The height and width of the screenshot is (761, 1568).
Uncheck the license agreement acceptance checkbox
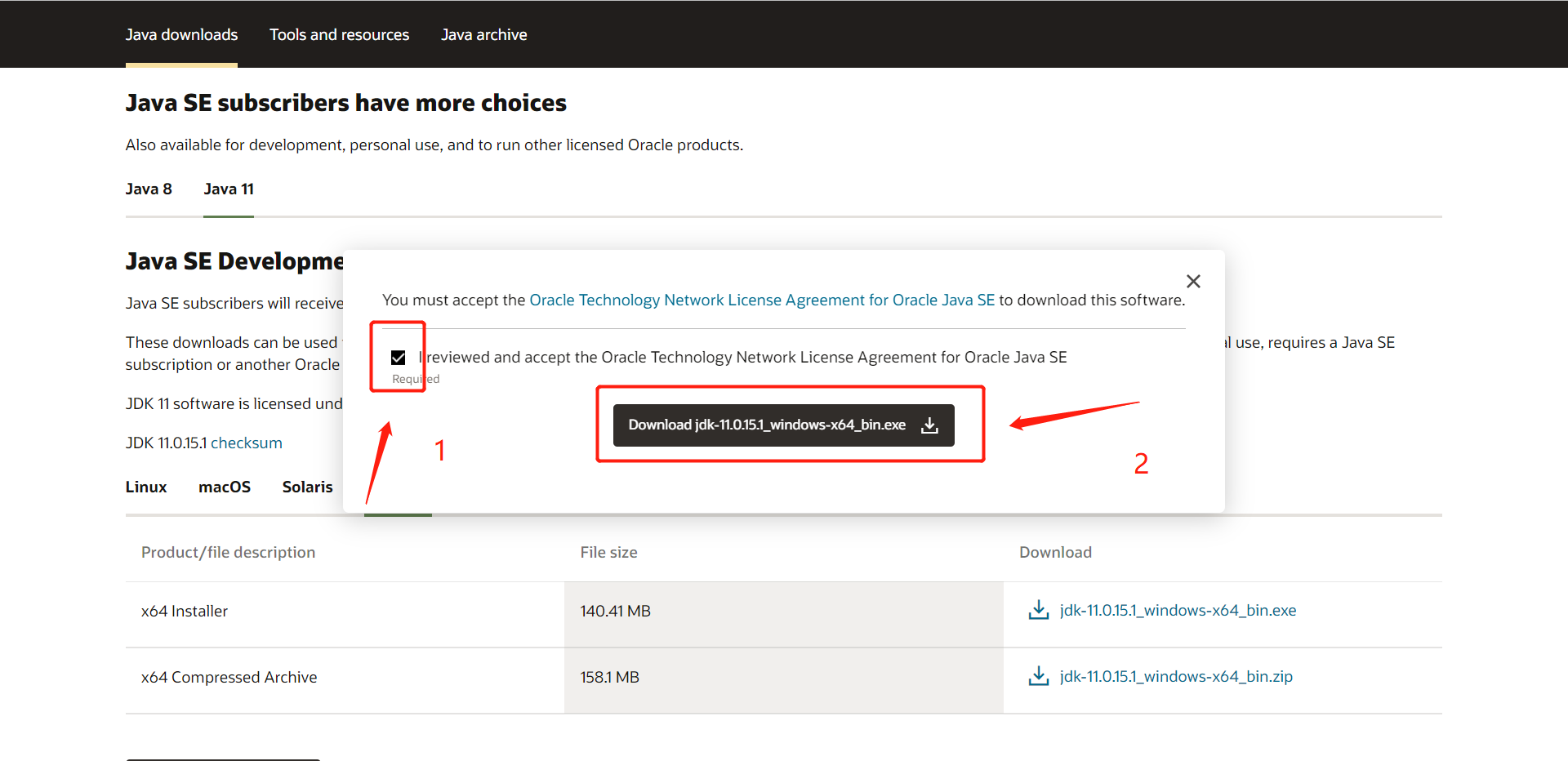[x=398, y=357]
